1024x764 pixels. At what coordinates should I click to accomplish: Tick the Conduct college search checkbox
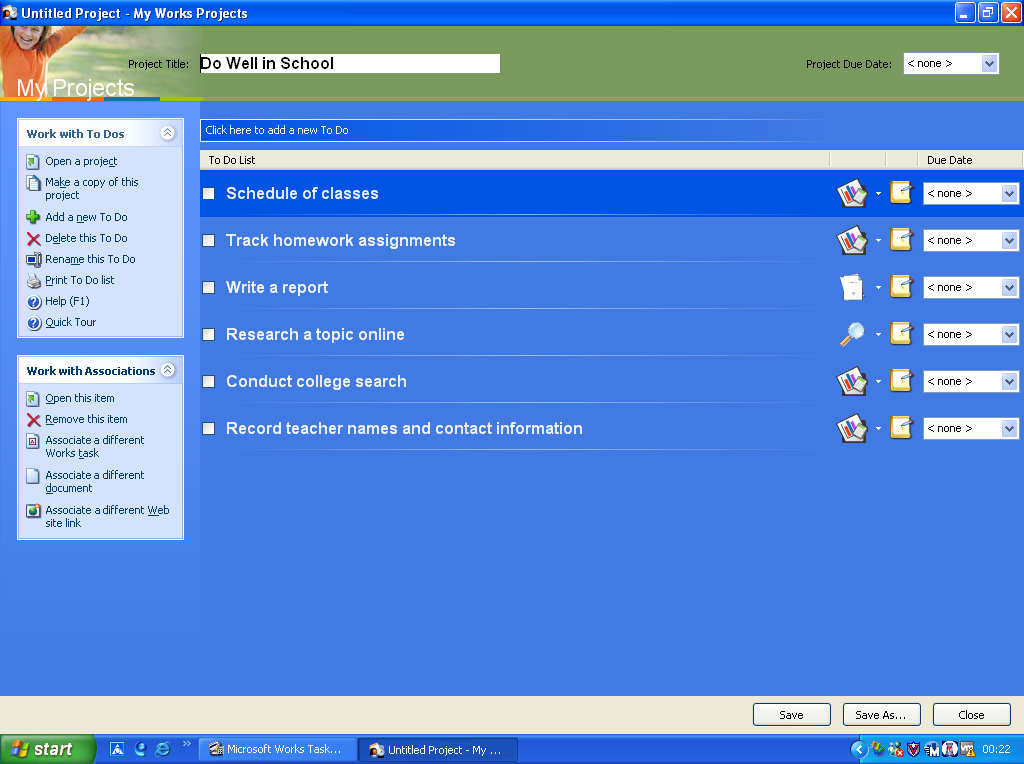(209, 382)
